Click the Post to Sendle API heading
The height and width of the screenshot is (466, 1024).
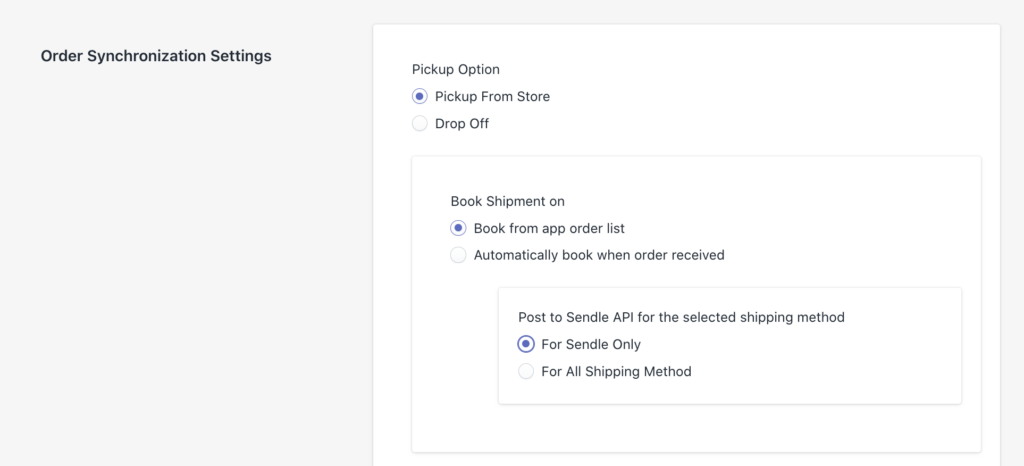pos(681,317)
